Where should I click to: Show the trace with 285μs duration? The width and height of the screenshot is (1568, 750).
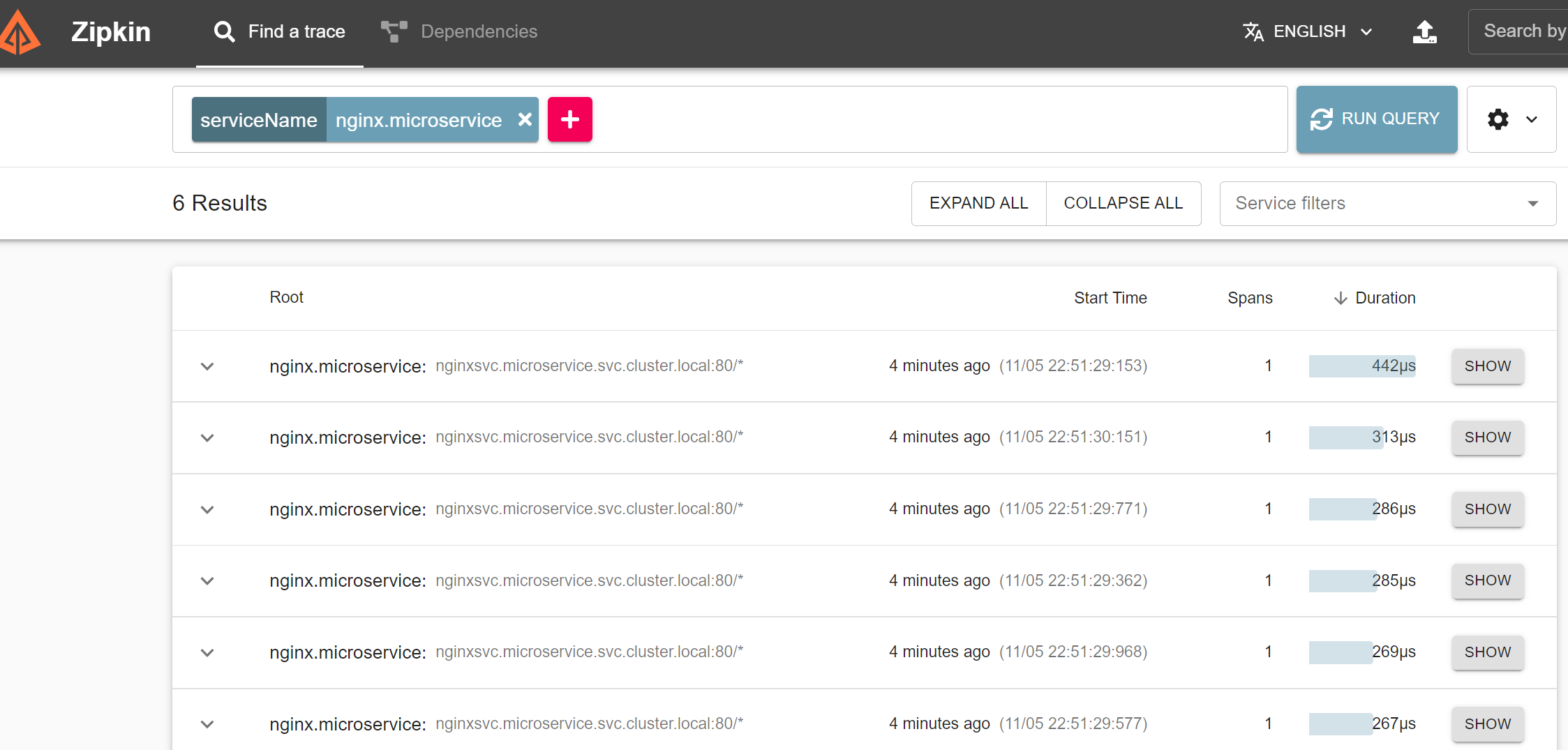pos(1488,580)
